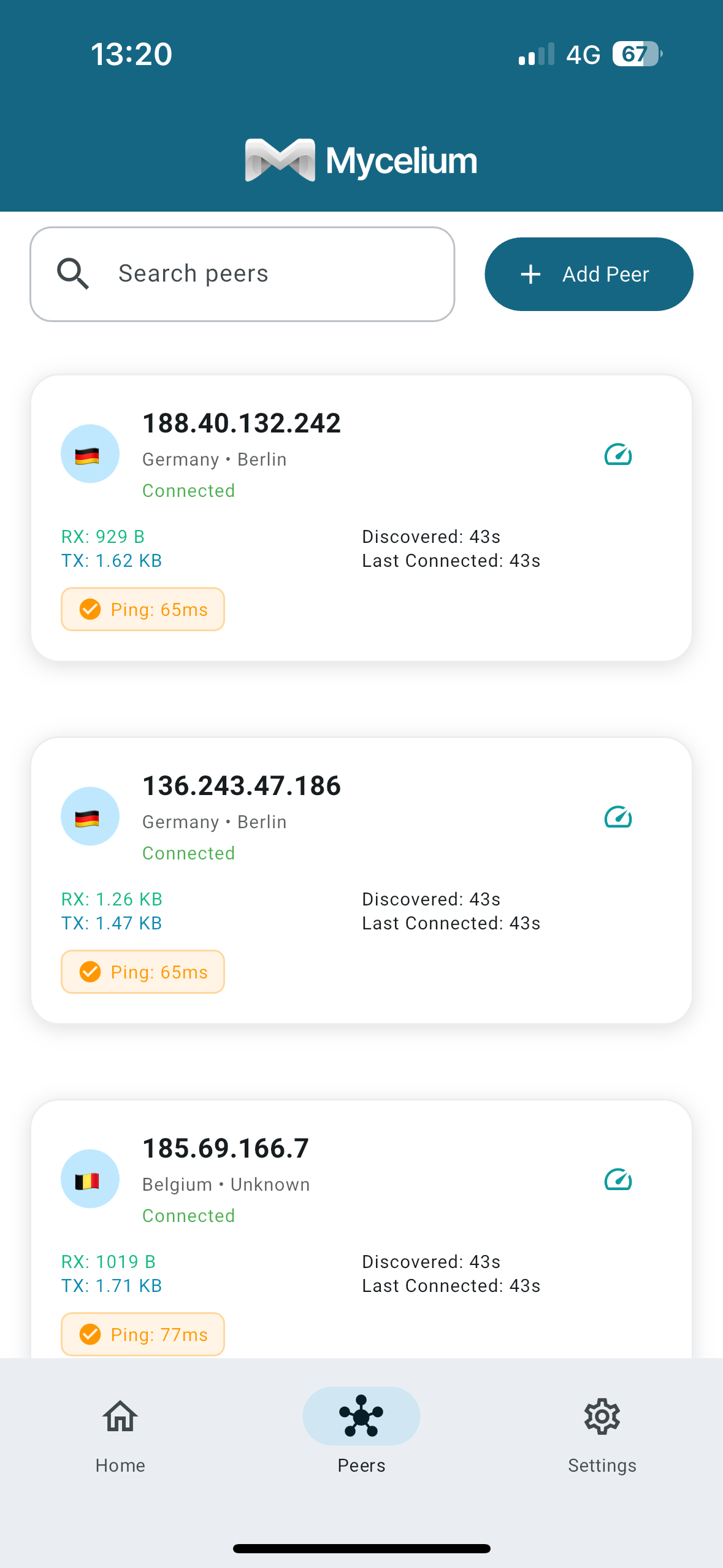Open the Home tab
The width and height of the screenshot is (723, 1568).
(x=120, y=1435)
